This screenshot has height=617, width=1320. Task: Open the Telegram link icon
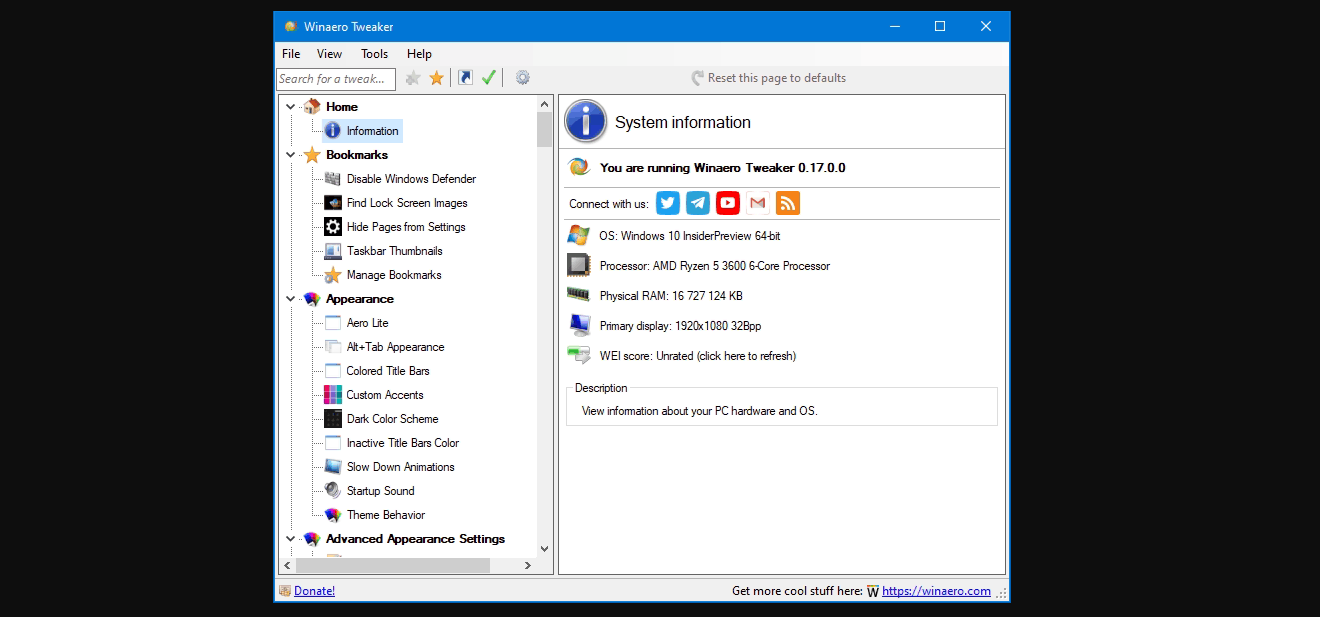tap(698, 203)
